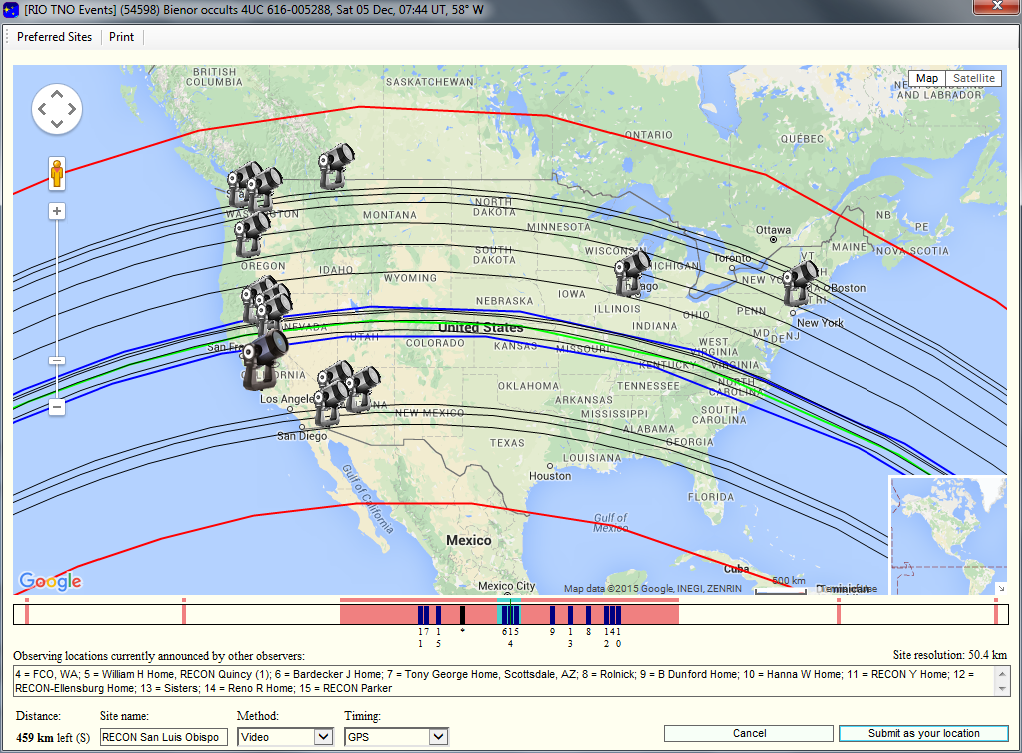
Task: Select the telescope marker near Chicago
Action: tap(632, 274)
